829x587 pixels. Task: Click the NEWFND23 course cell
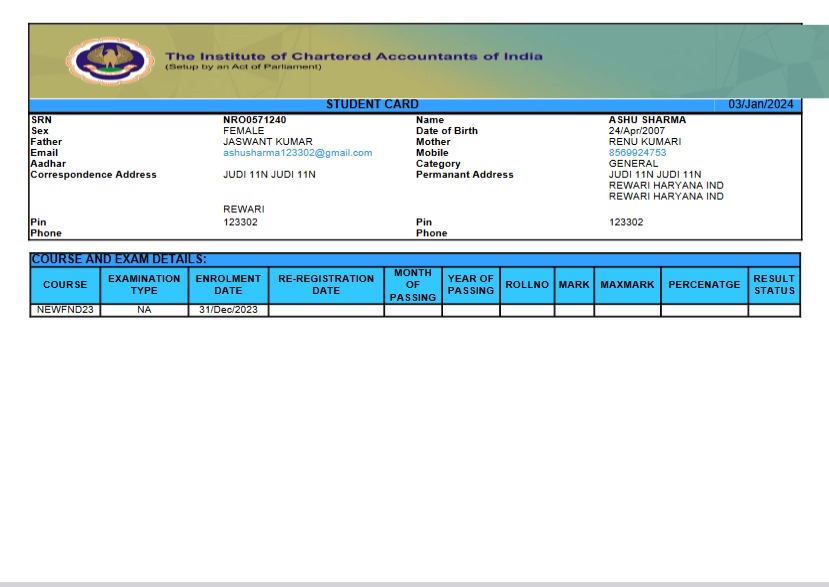pos(65,310)
